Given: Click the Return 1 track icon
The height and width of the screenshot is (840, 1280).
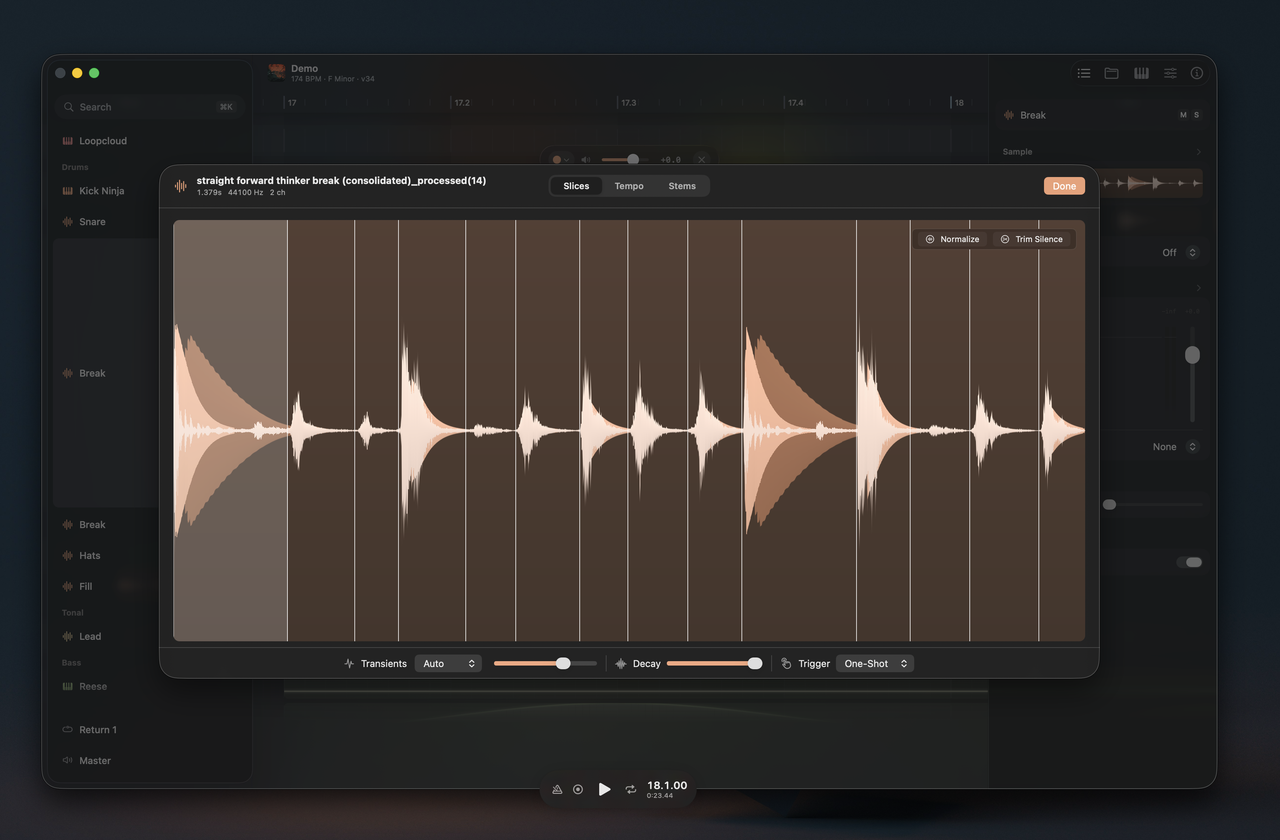Looking at the screenshot, I should [68, 730].
